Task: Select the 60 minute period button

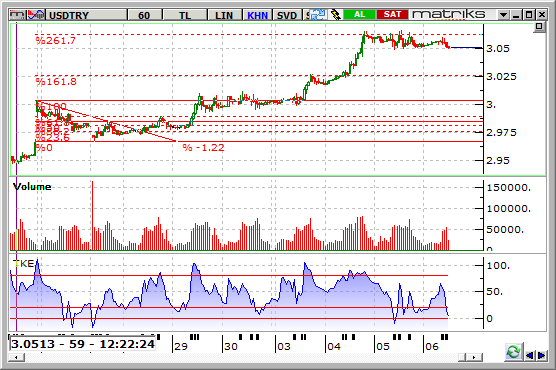Action: [x=144, y=15]
